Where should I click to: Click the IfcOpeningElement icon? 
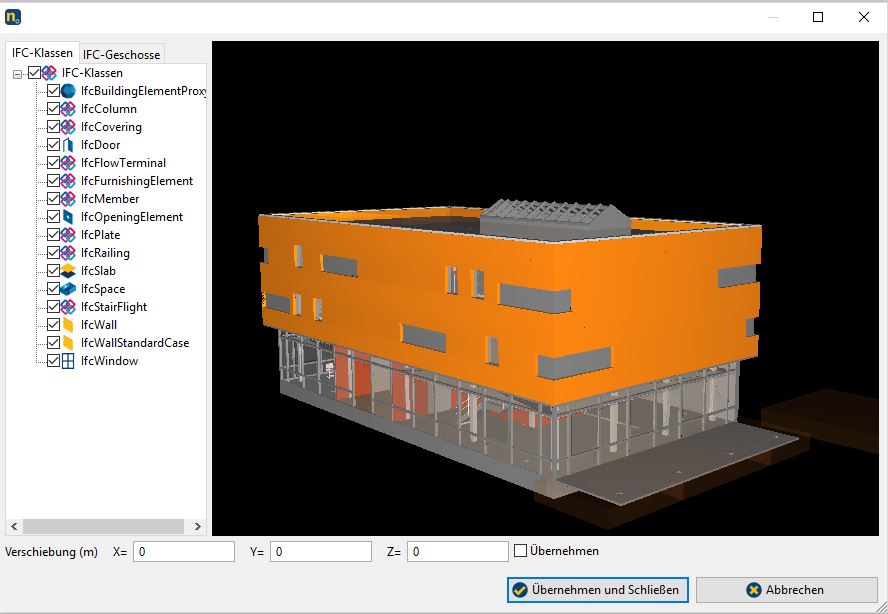67,217
